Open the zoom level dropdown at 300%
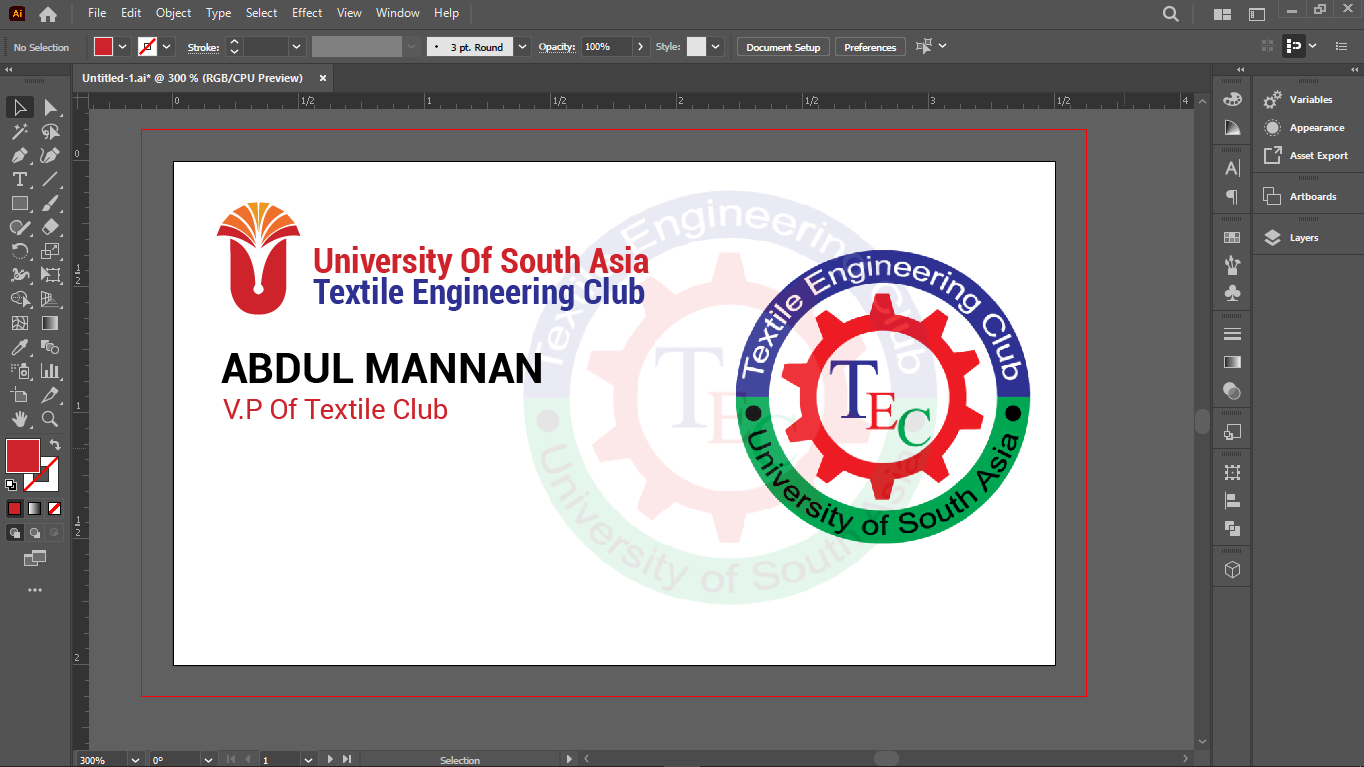1364x767 pixels. point(136,760)
